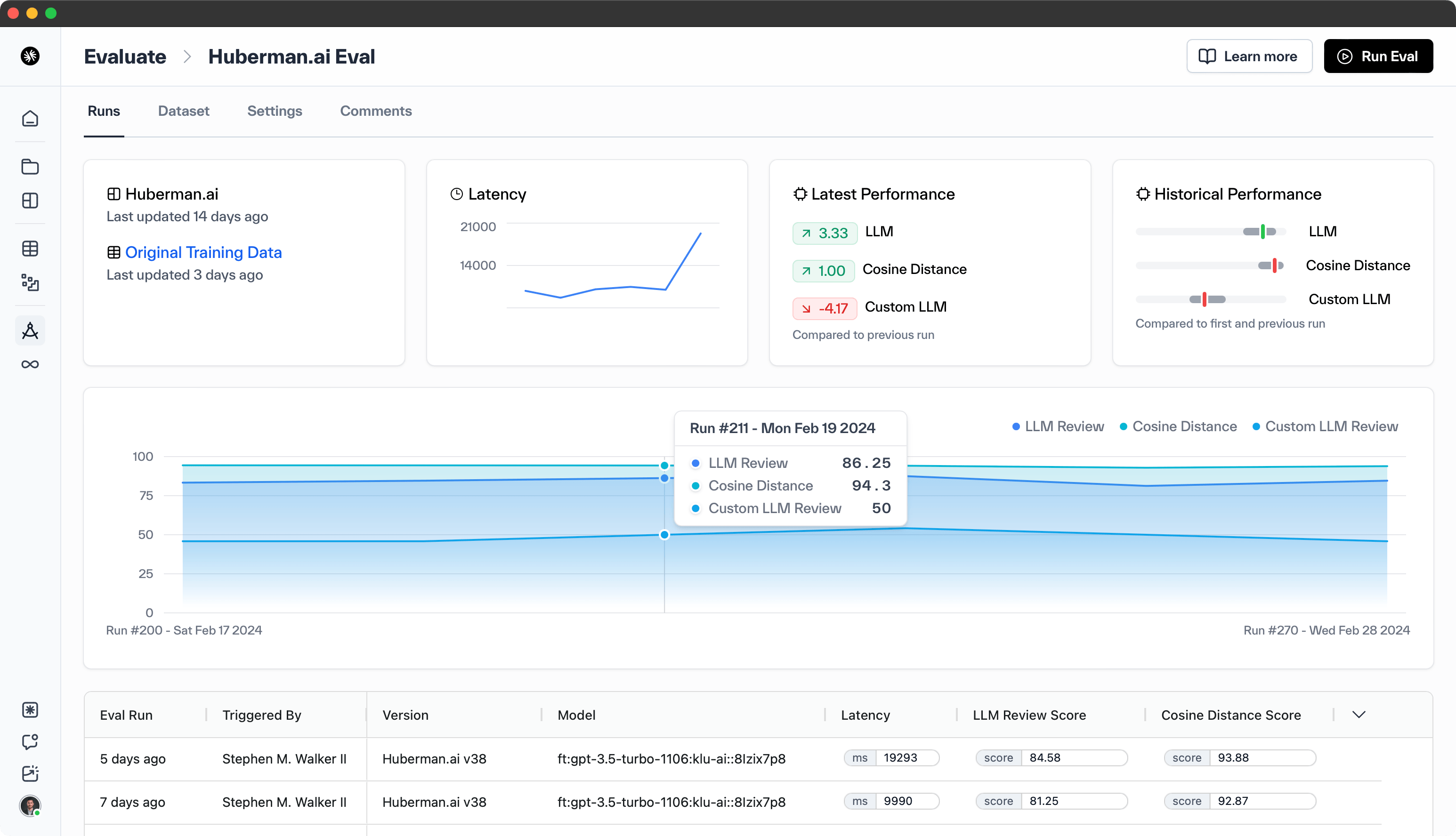The height and width of the screenshot is (836, 1456).
Task: Click the user avatar at bottom left
Action: coord(30,805)
